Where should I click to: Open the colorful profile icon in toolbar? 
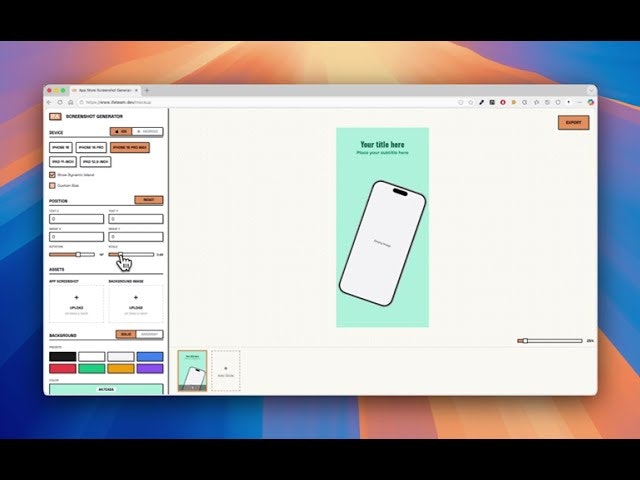click(x=591, y=102)
